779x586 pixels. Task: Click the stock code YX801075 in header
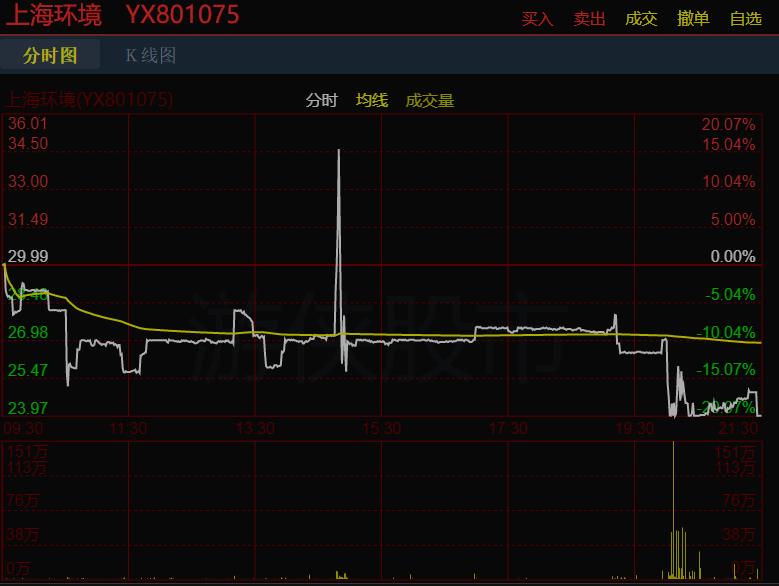click(182, 15)
